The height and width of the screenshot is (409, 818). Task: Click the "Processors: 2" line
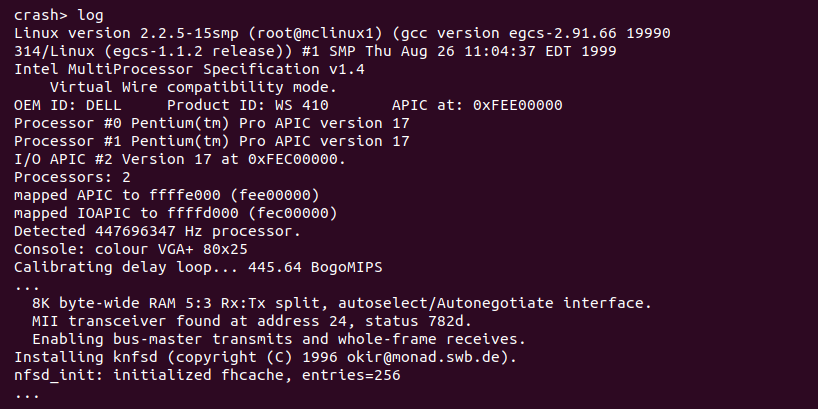(x=72, y=177)
